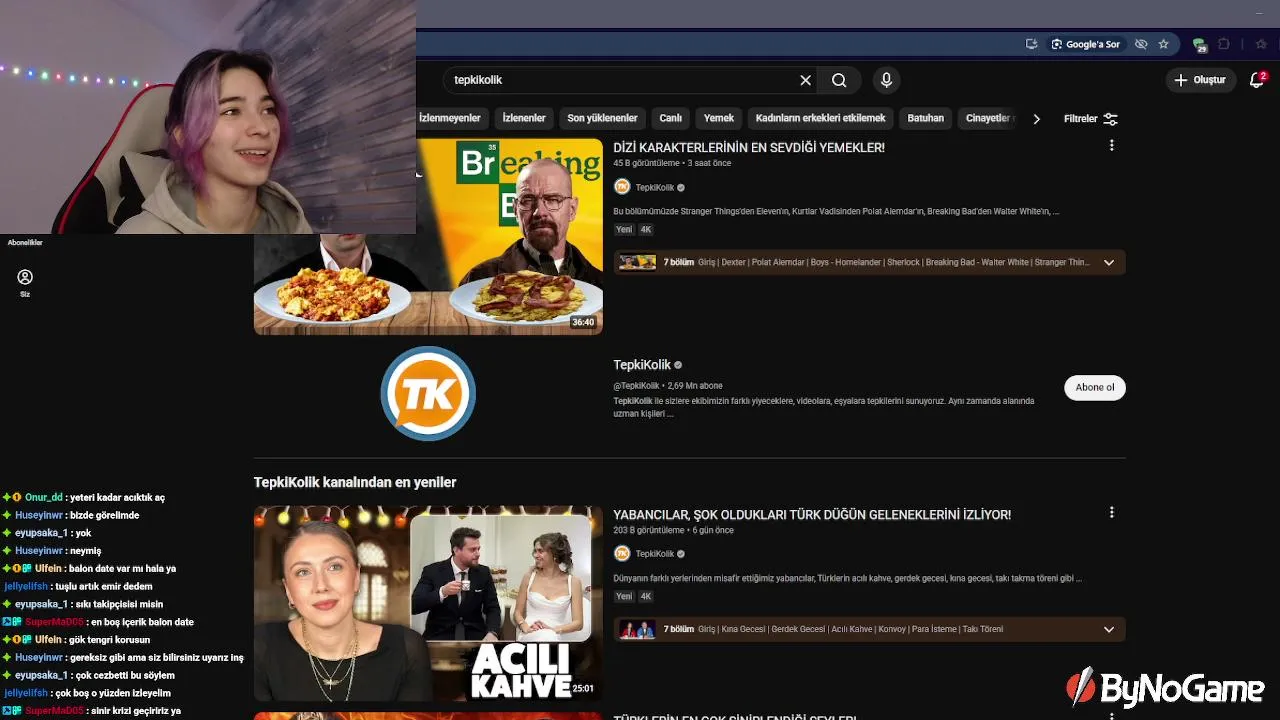The width and height of the screenshot is (1280, 720).
Task: Click the chapter thumbnail in the wedding video's chapter bar
Action: pos(638,629)
